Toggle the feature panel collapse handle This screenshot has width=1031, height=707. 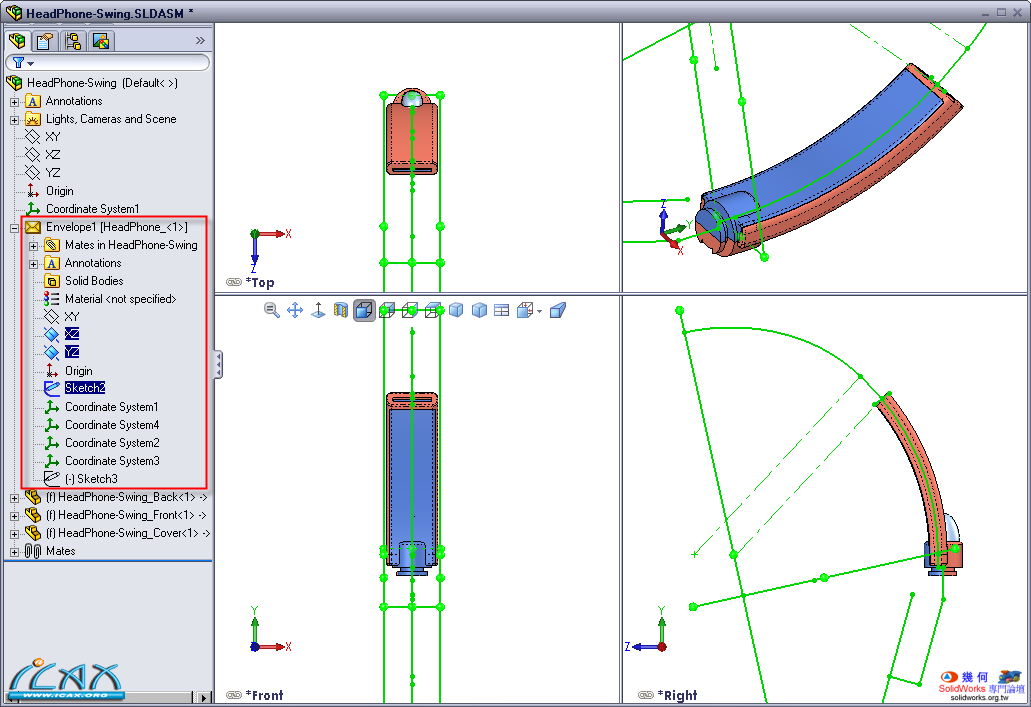(218, 364)
